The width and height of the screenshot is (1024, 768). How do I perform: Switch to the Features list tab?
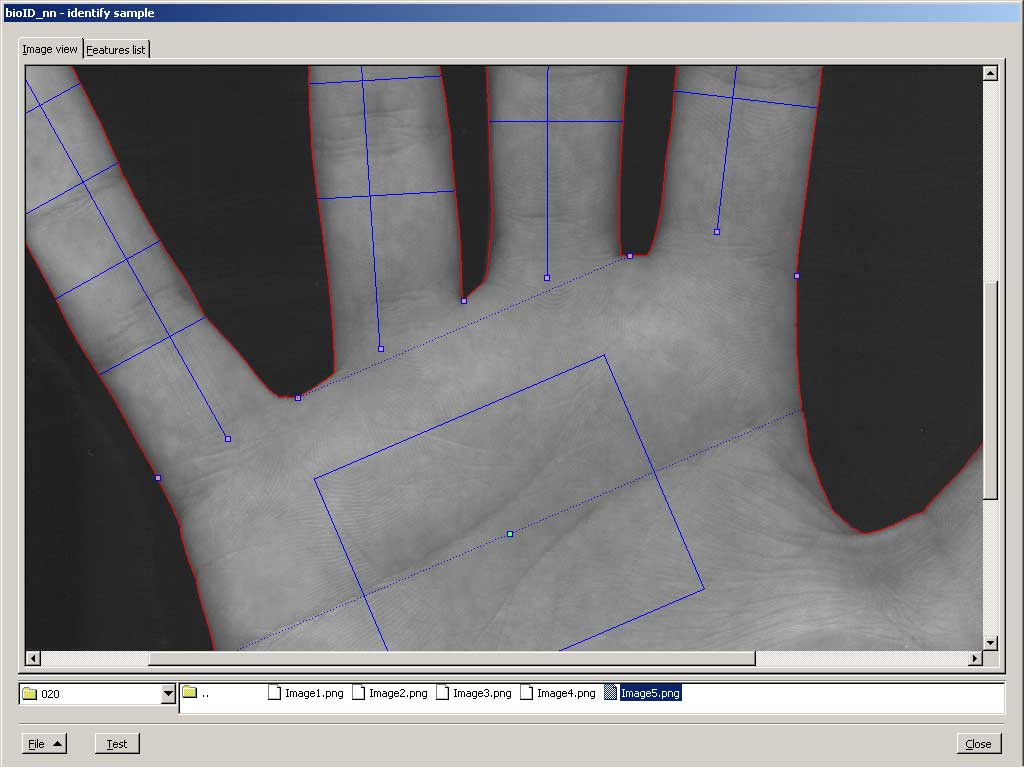pyautogui.click(x=115, y=50)
